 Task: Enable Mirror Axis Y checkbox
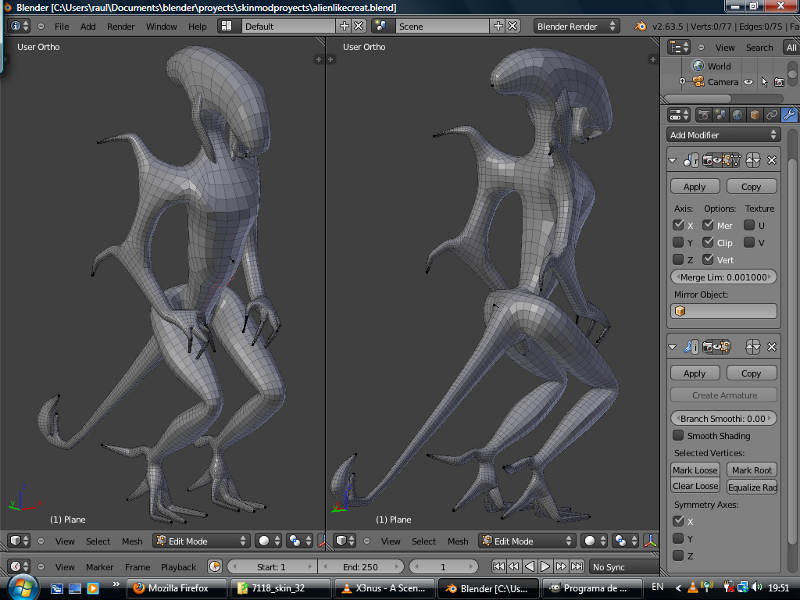pos(678,242)
